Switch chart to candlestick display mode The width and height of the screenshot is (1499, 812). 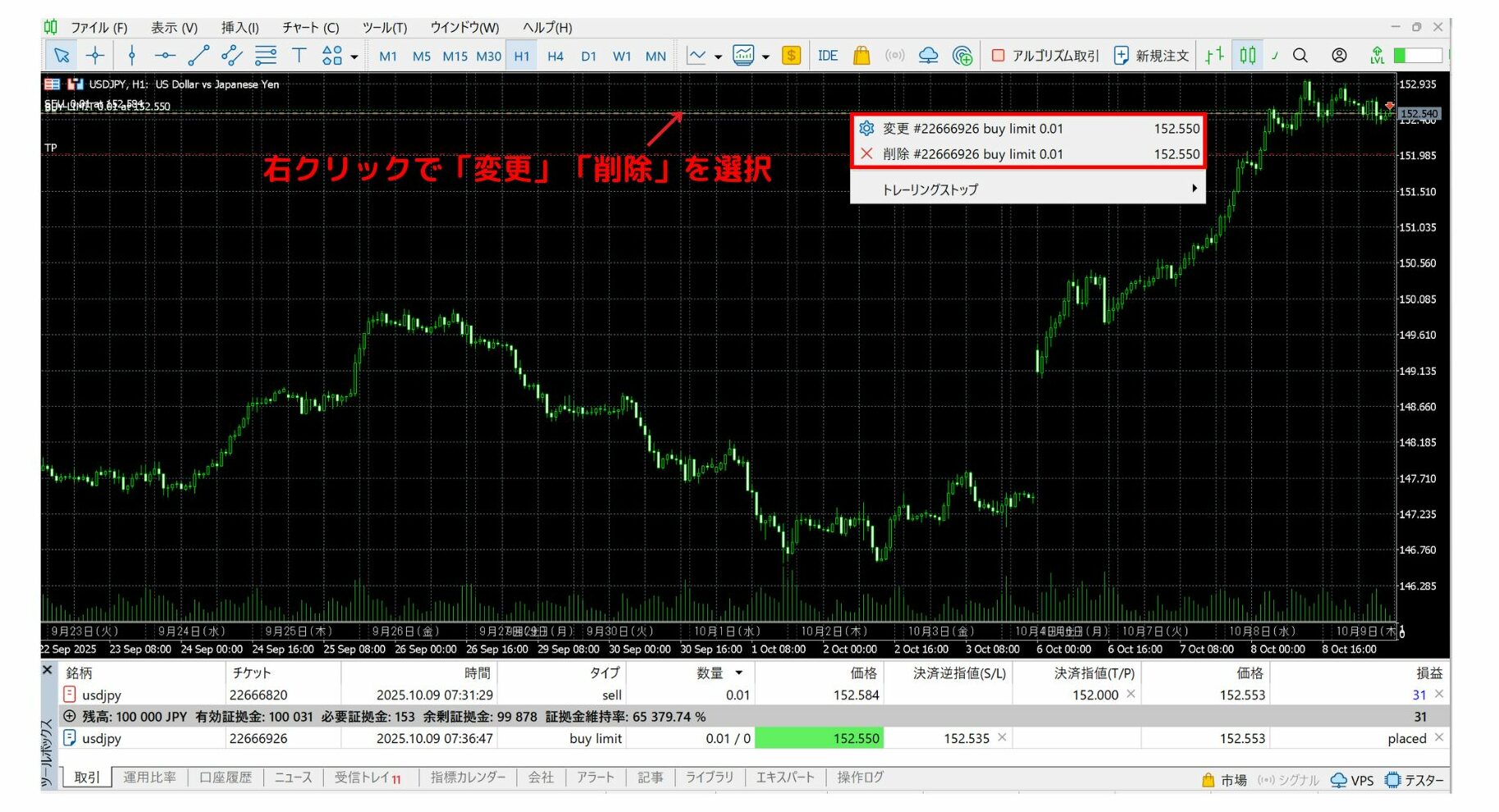(x=1247, y=56)
